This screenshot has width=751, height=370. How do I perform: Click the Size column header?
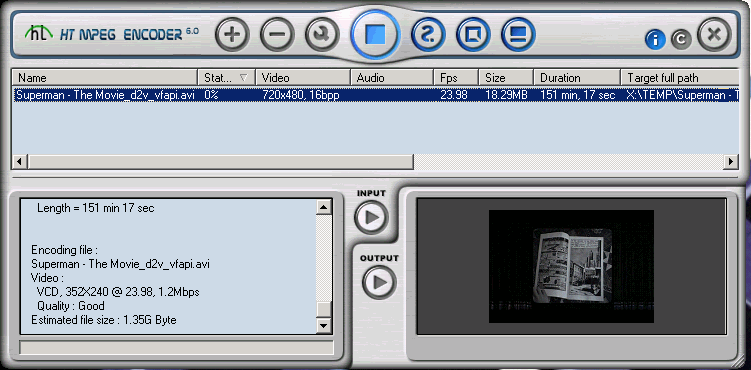tap(506, 78)
